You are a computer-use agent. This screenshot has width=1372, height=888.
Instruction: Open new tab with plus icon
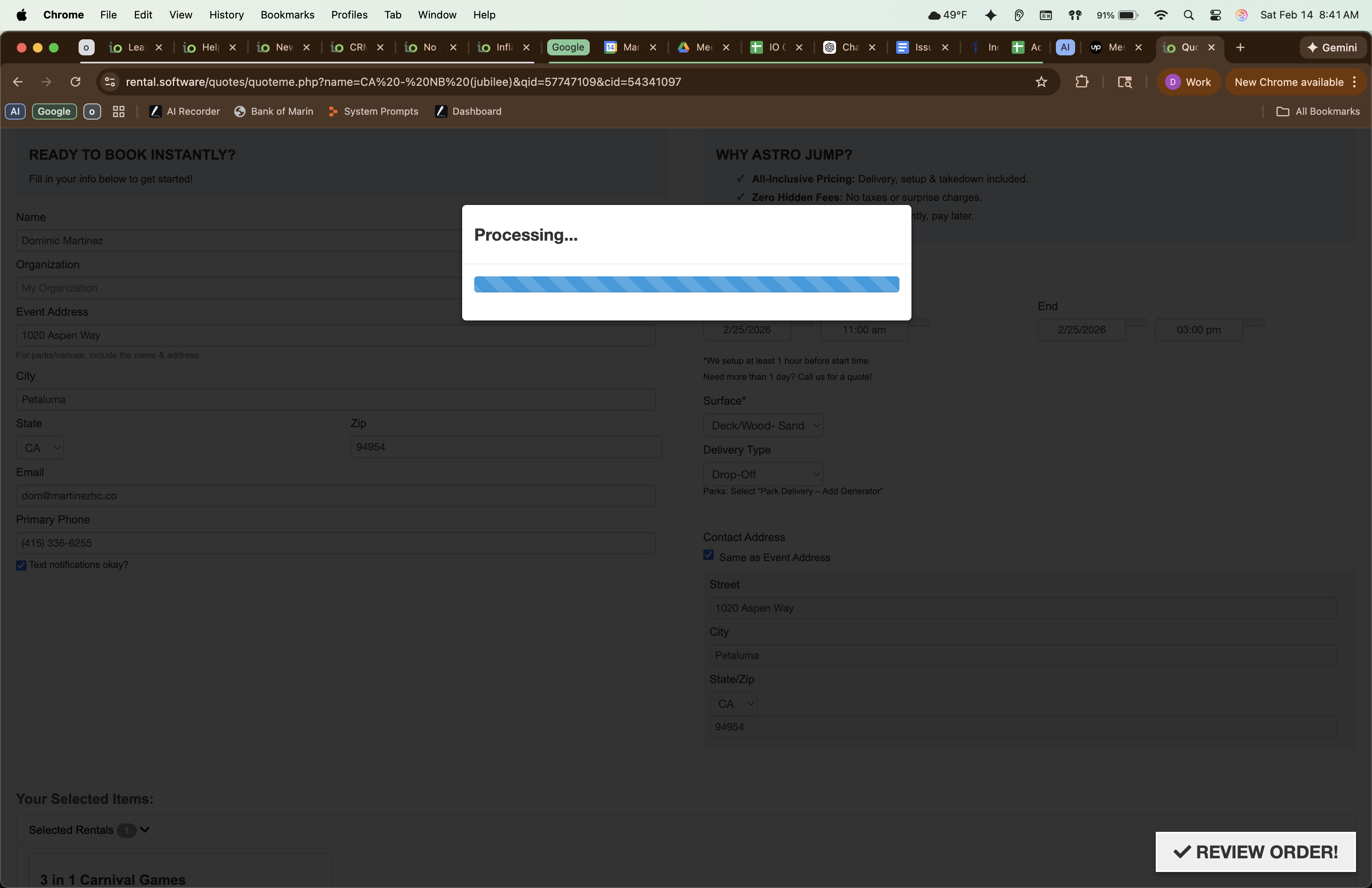(1240, 47)
